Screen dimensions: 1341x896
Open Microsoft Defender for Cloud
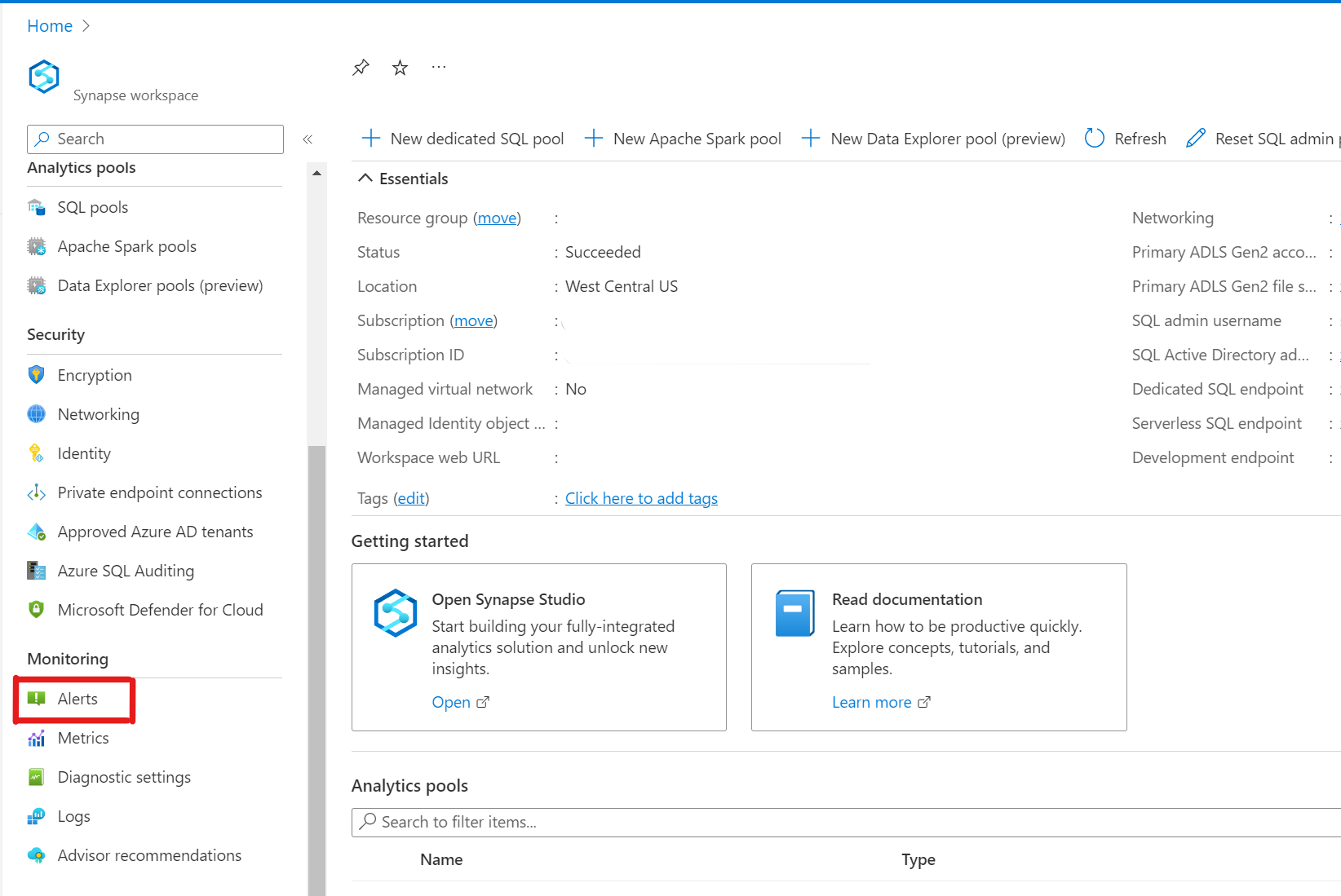coord(160,610)
